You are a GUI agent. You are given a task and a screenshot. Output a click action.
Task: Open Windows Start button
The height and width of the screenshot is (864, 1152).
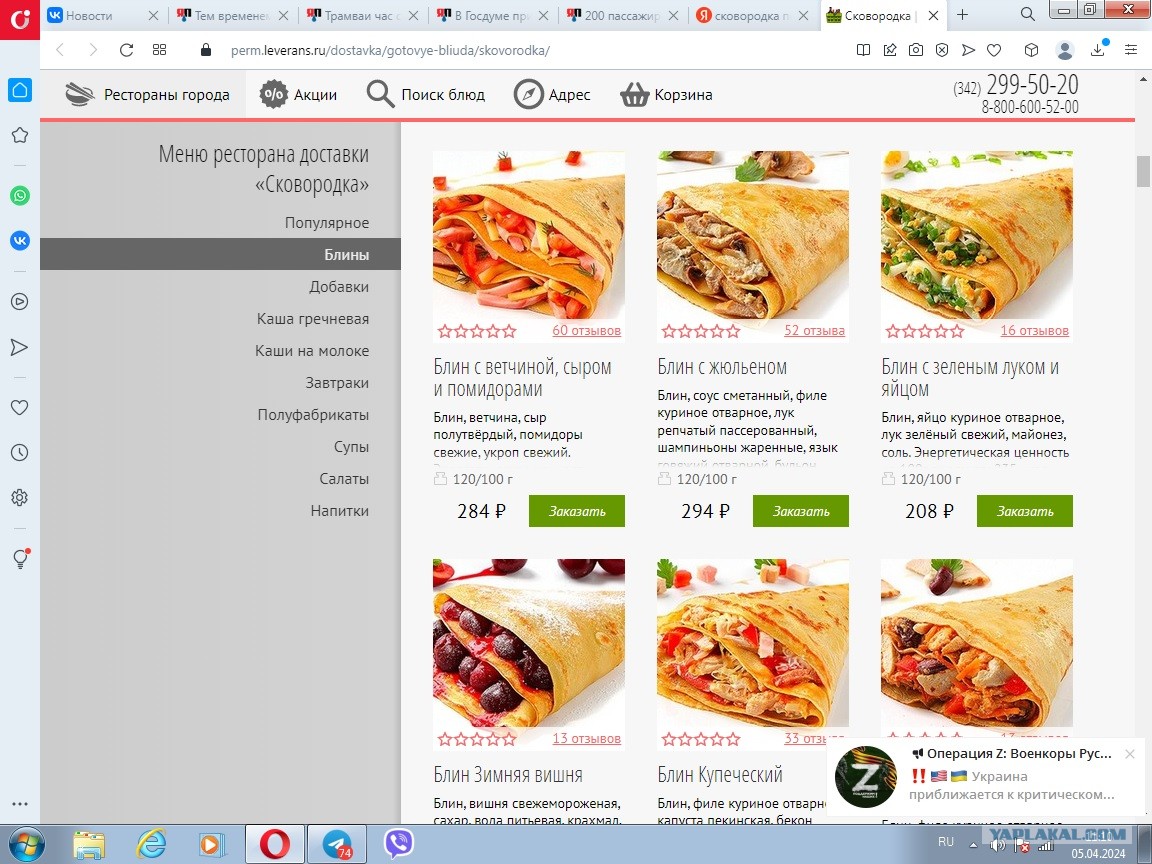(x=26, y=844)
